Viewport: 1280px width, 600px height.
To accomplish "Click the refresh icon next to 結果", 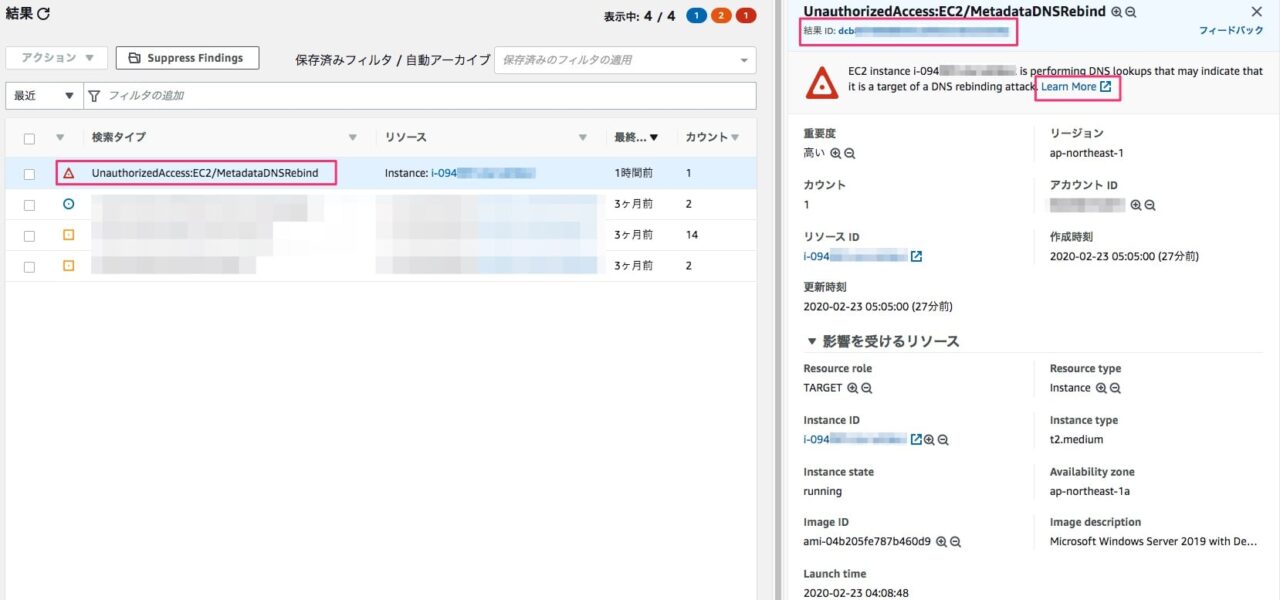I will [x=43, y=14].
